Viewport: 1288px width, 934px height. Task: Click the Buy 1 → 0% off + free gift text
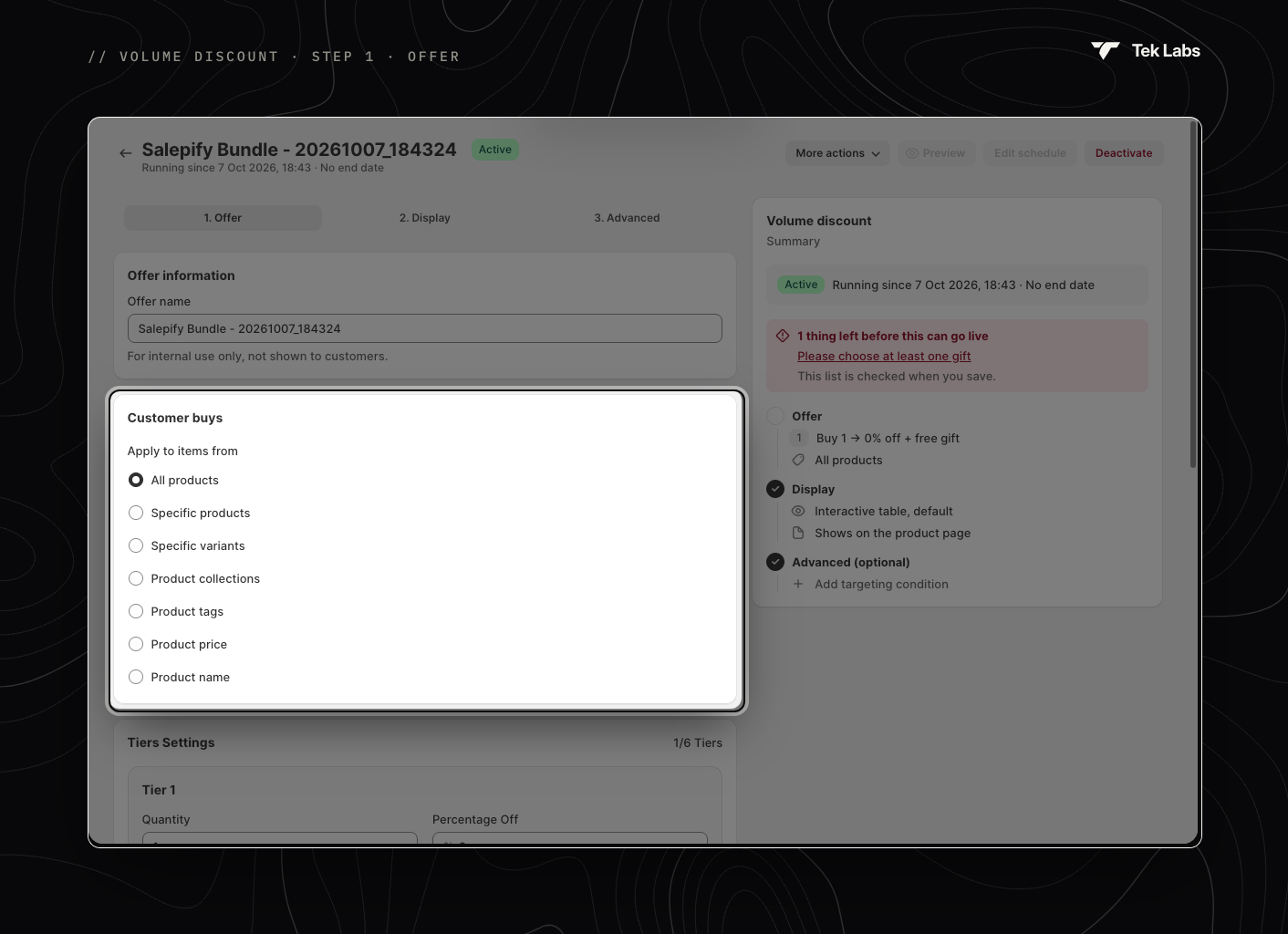coord(888,438)
